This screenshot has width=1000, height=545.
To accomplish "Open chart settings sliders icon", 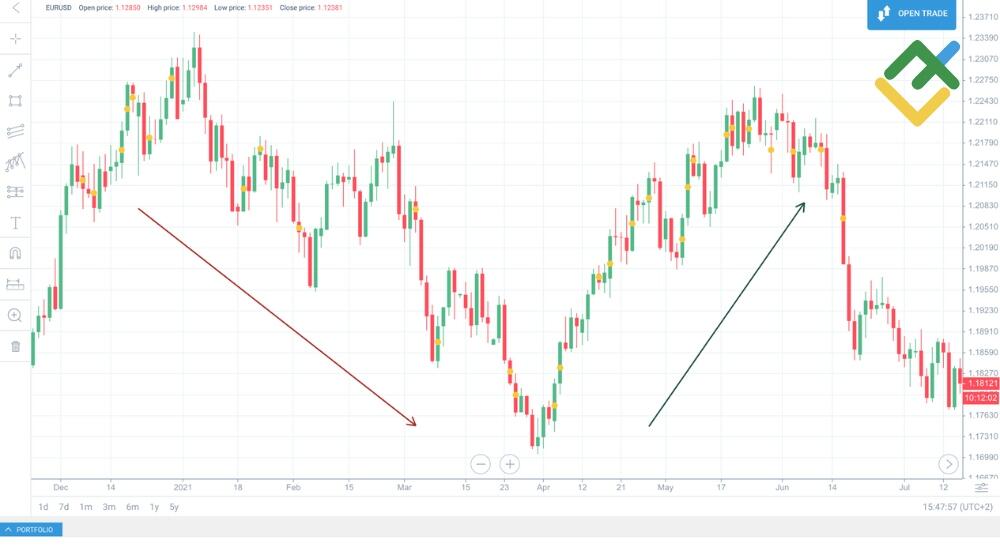I will [981, 488].
